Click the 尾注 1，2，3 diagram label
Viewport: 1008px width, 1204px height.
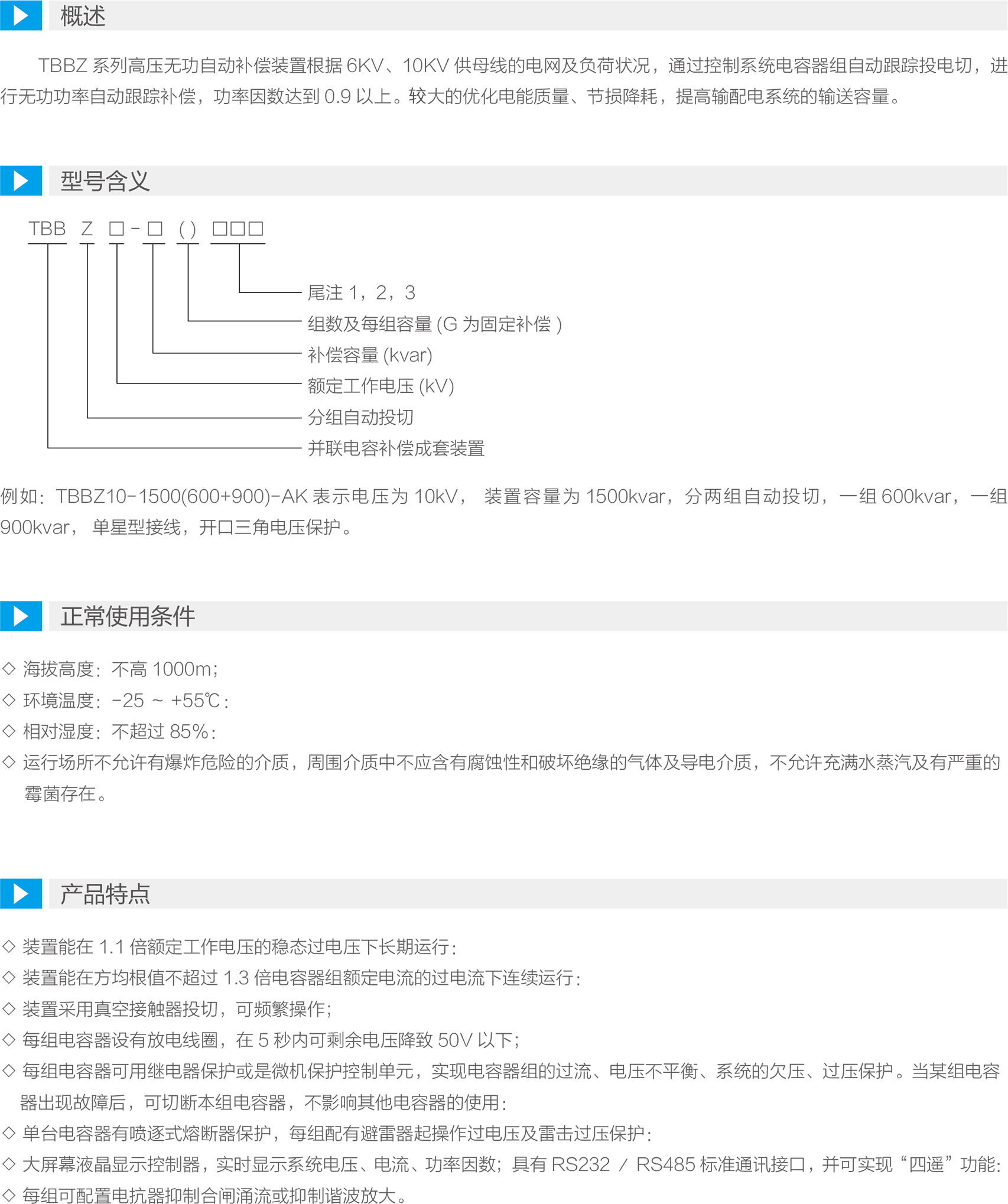click(x=361, y=292)
